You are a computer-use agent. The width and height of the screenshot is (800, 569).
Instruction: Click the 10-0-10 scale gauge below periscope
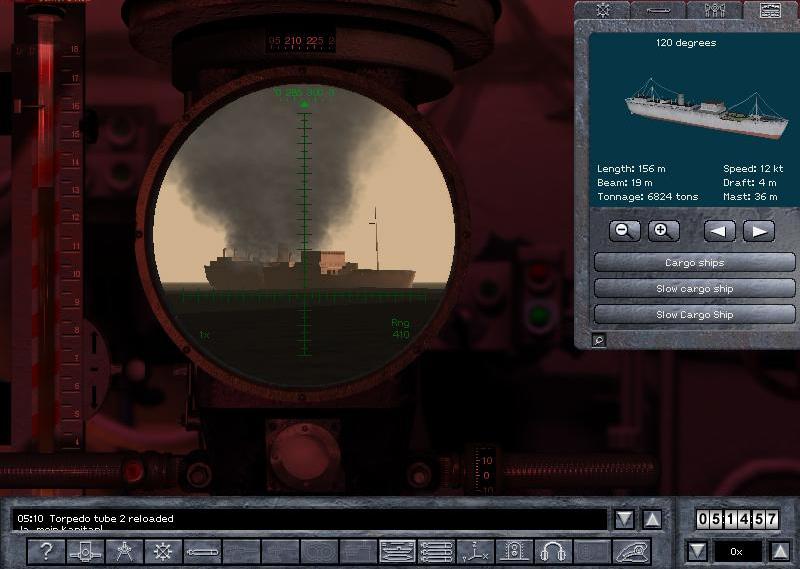(485, 472)
